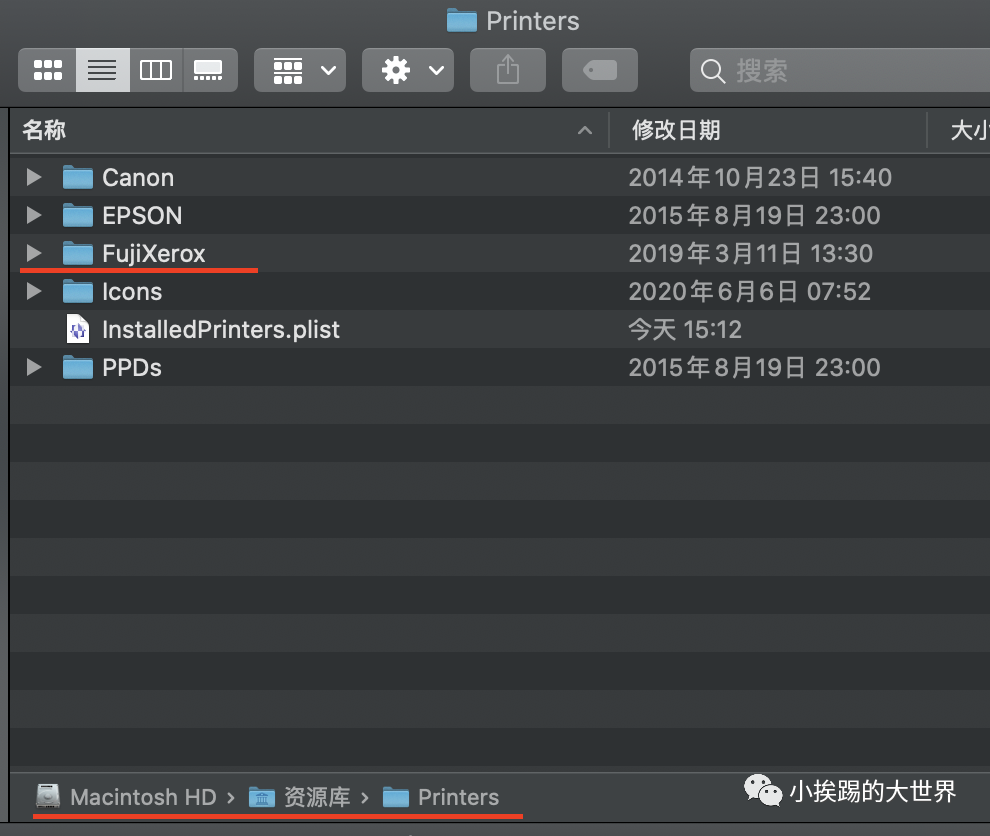
Task: Click the 今天 15:12 date cell
Action: point(685,329)
